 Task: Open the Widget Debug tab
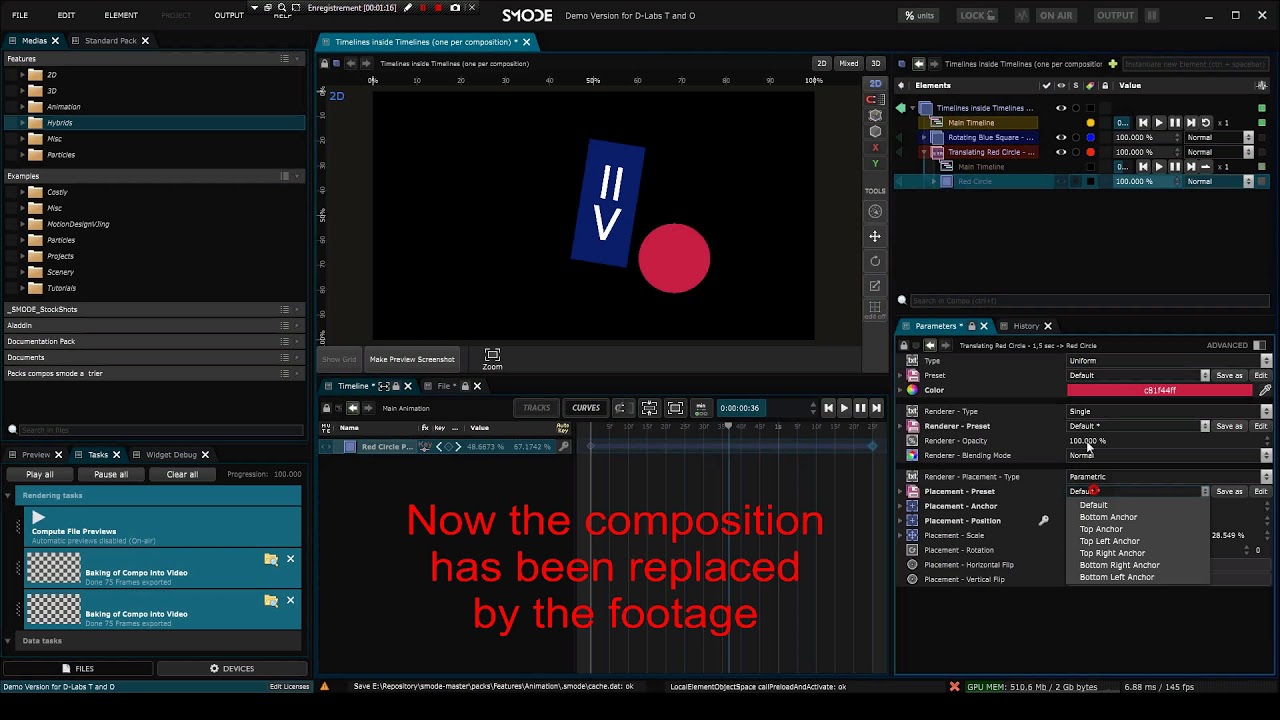tap(171, 455)
